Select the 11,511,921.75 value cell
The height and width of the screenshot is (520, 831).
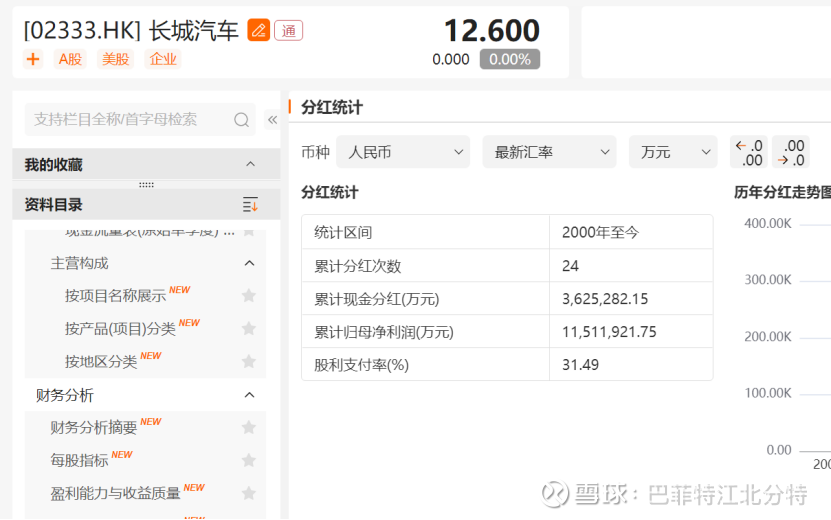click(x=631, y=331)
